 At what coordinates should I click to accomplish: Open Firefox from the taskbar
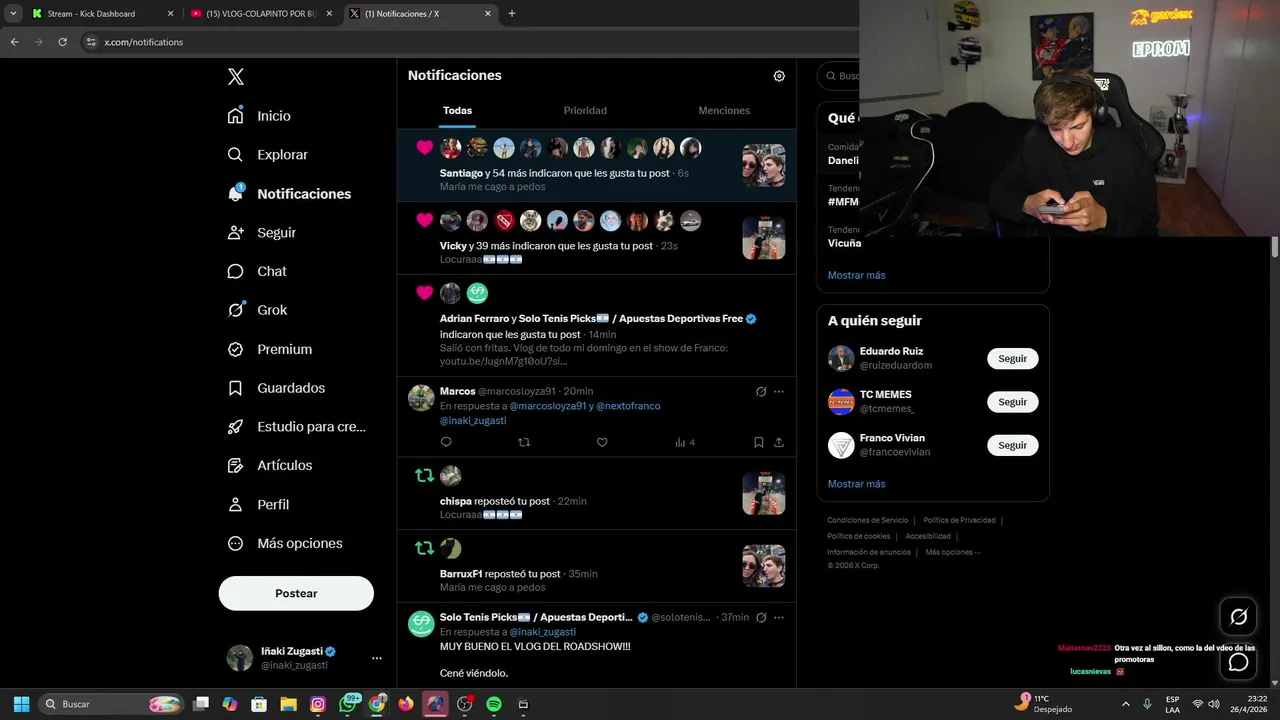click(x=406, y=704)
